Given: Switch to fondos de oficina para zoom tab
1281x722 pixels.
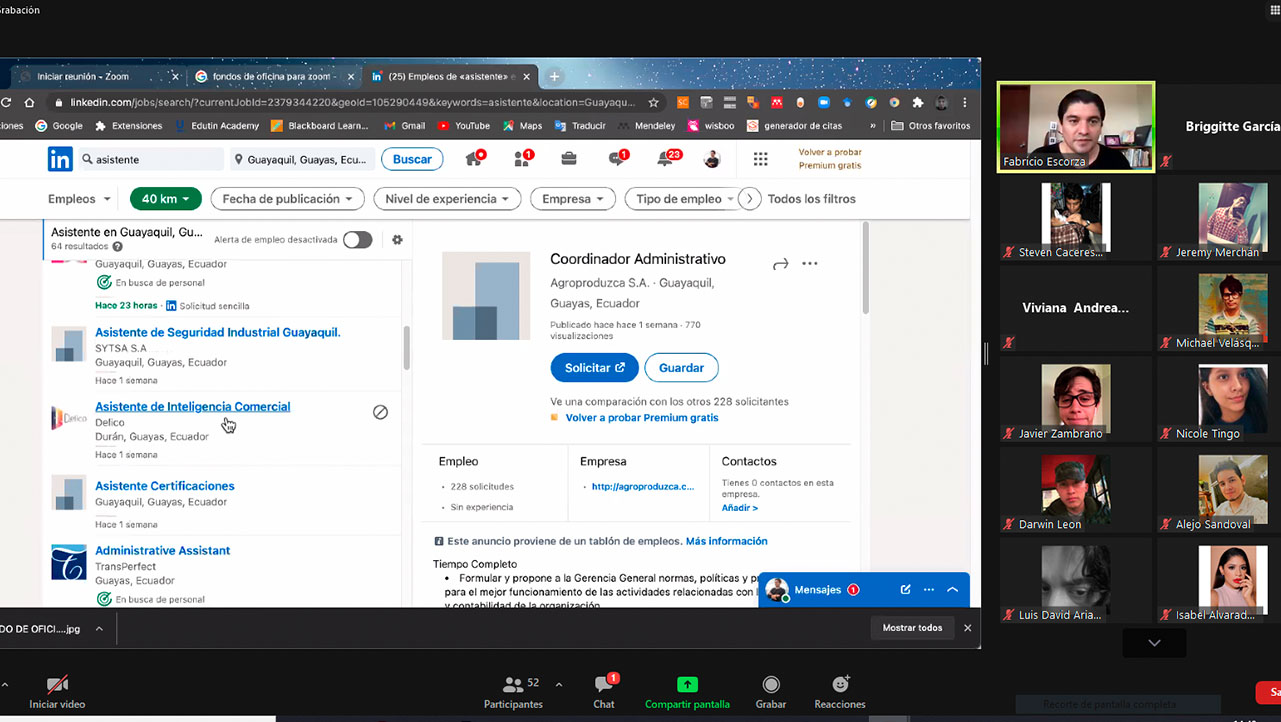Looking at the screenshot, I should pos(272,76).
